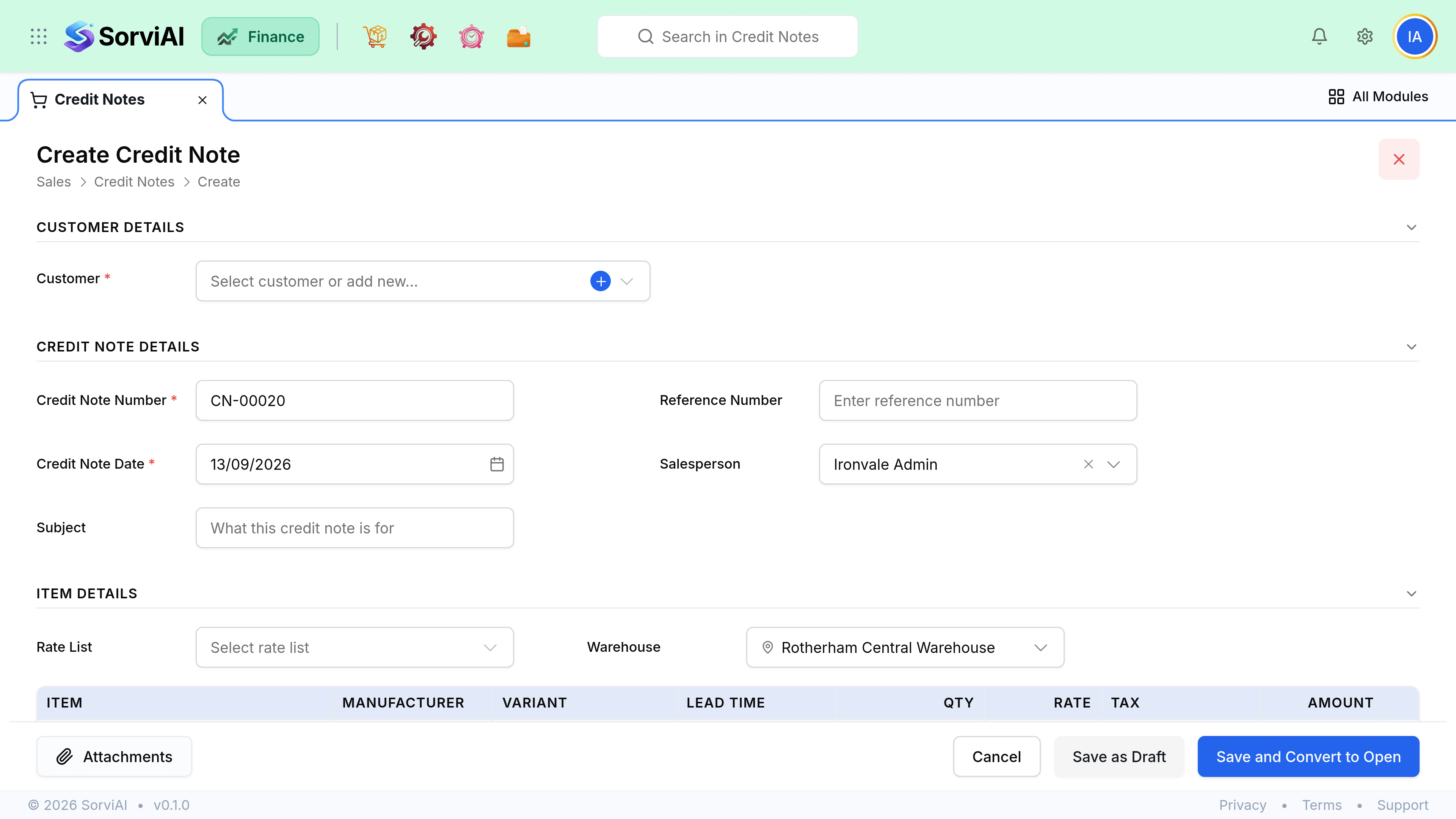
Task: Open the Warehouse dropdown
Action: point(905,647)
